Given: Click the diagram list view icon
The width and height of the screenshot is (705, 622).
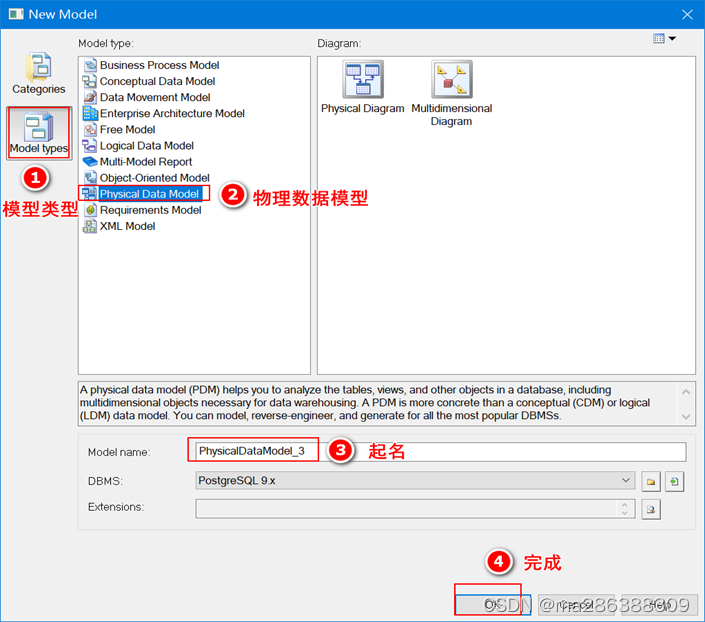Looking at the screenshot, I should point(659,38).
